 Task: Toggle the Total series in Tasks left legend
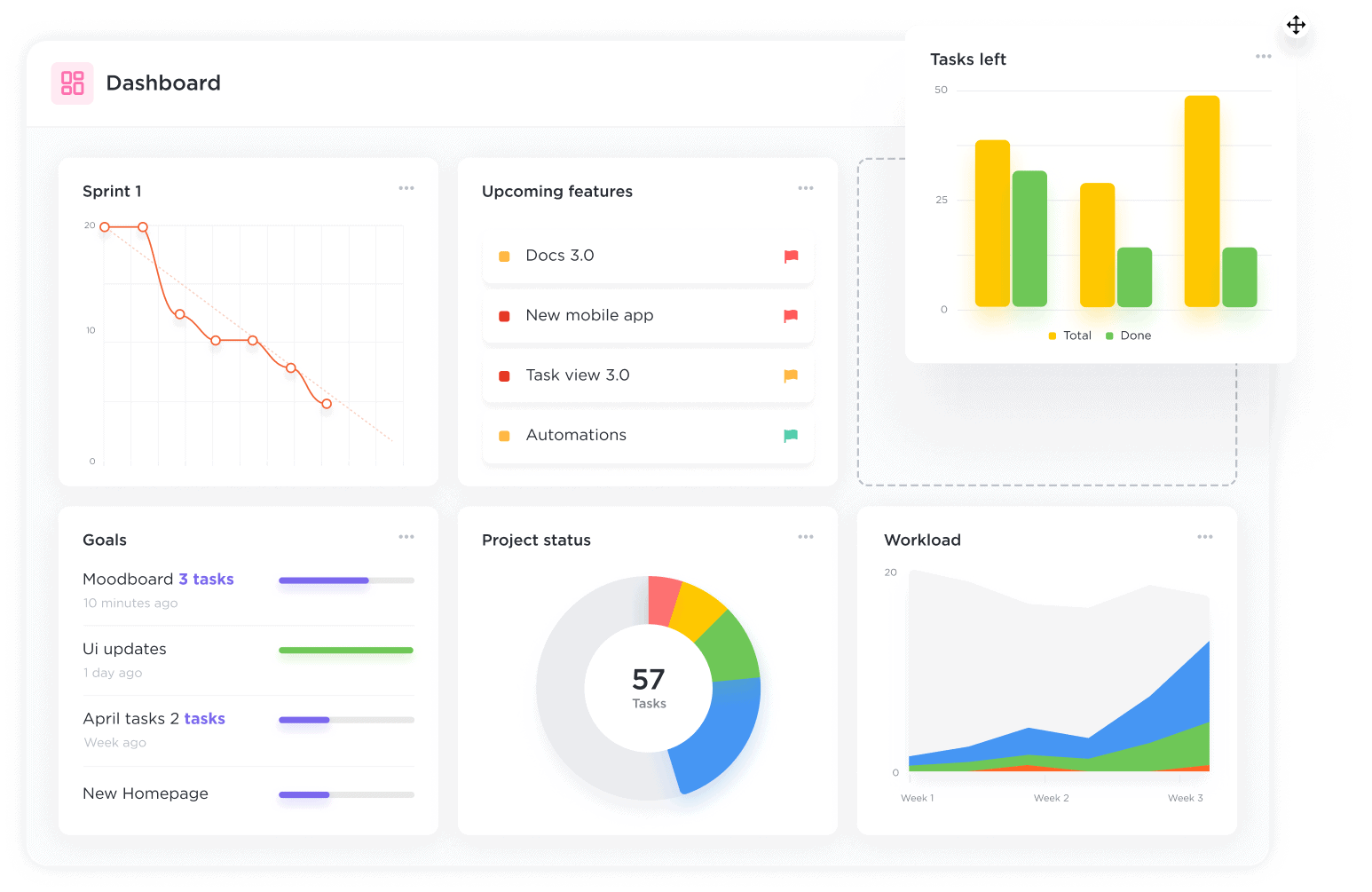coord(1069,335)
